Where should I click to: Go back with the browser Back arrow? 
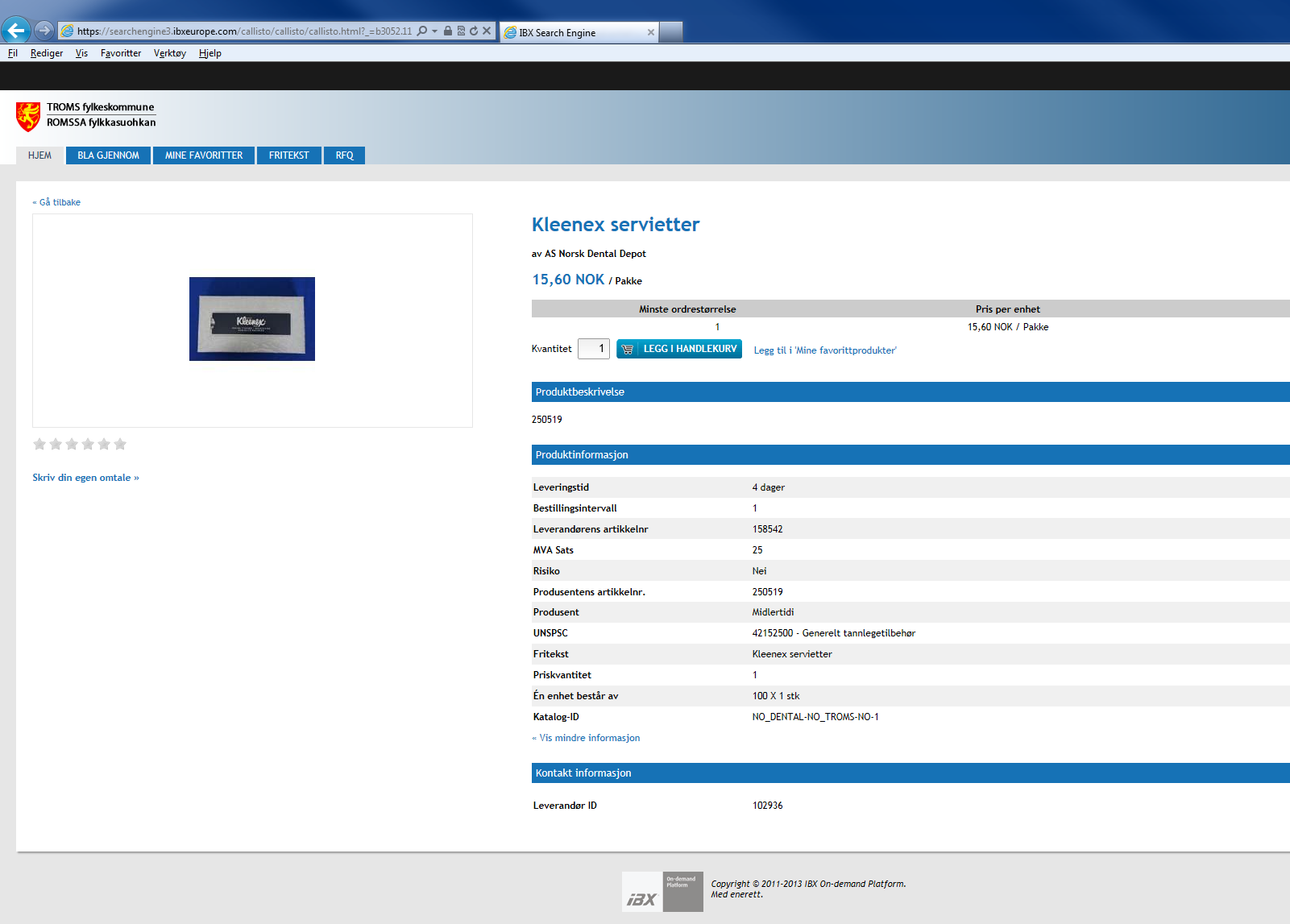(x=16, y=31)
